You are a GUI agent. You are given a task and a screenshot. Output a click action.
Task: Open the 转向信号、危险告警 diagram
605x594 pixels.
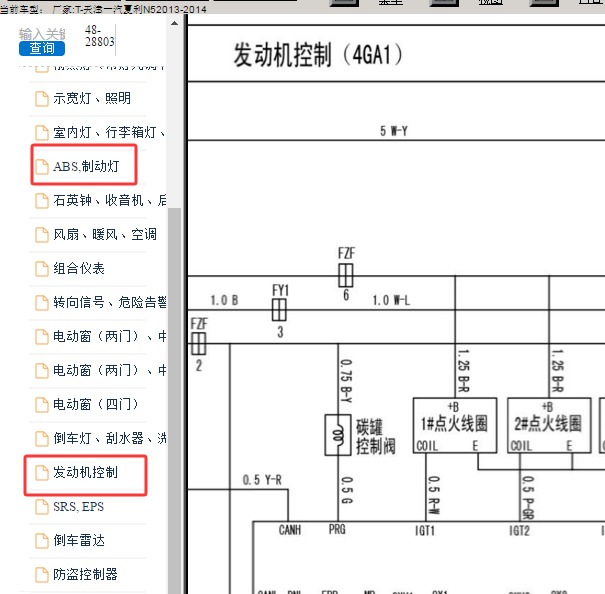[110, 302]
